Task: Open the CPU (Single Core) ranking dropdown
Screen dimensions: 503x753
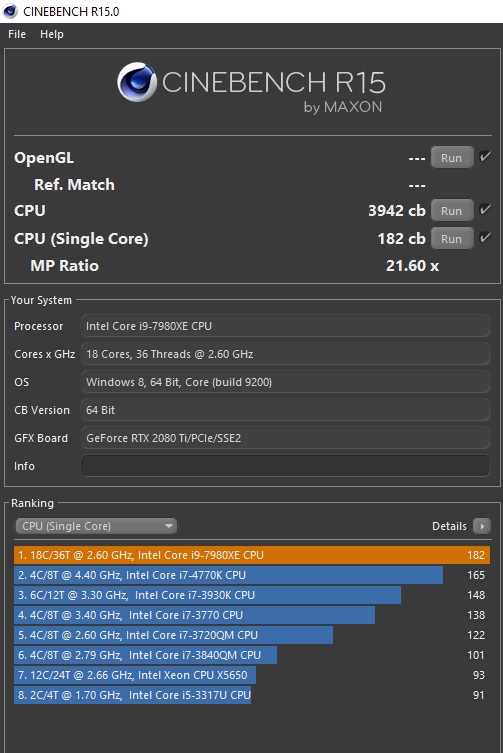Action: pyautogui.click(x=96, y=526)
